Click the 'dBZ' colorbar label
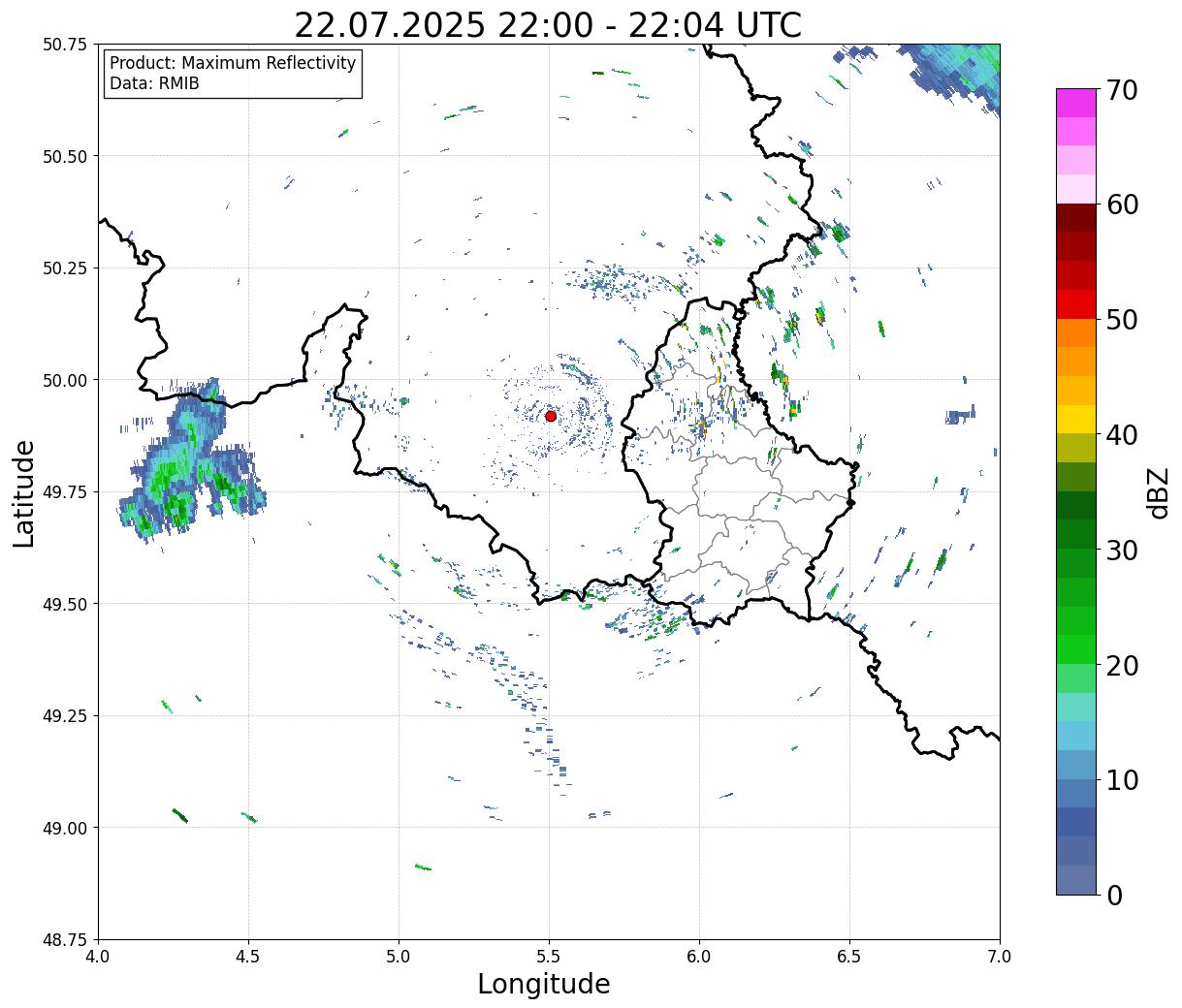The image size is (1182, 1008). click(x=1159, y=492)
